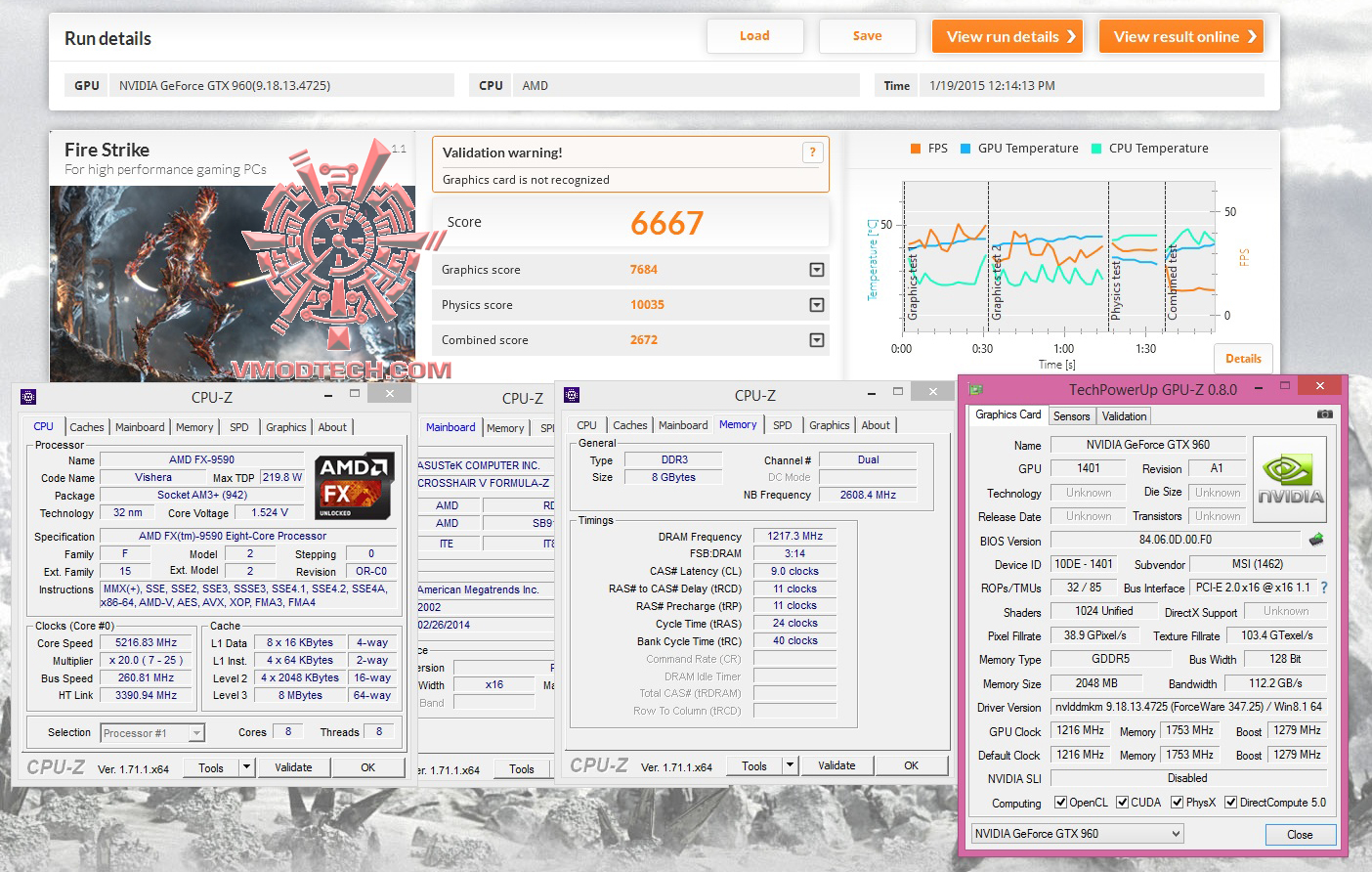Click the BIOS save chip icon in GPU-Z

tap(1316, 540)
